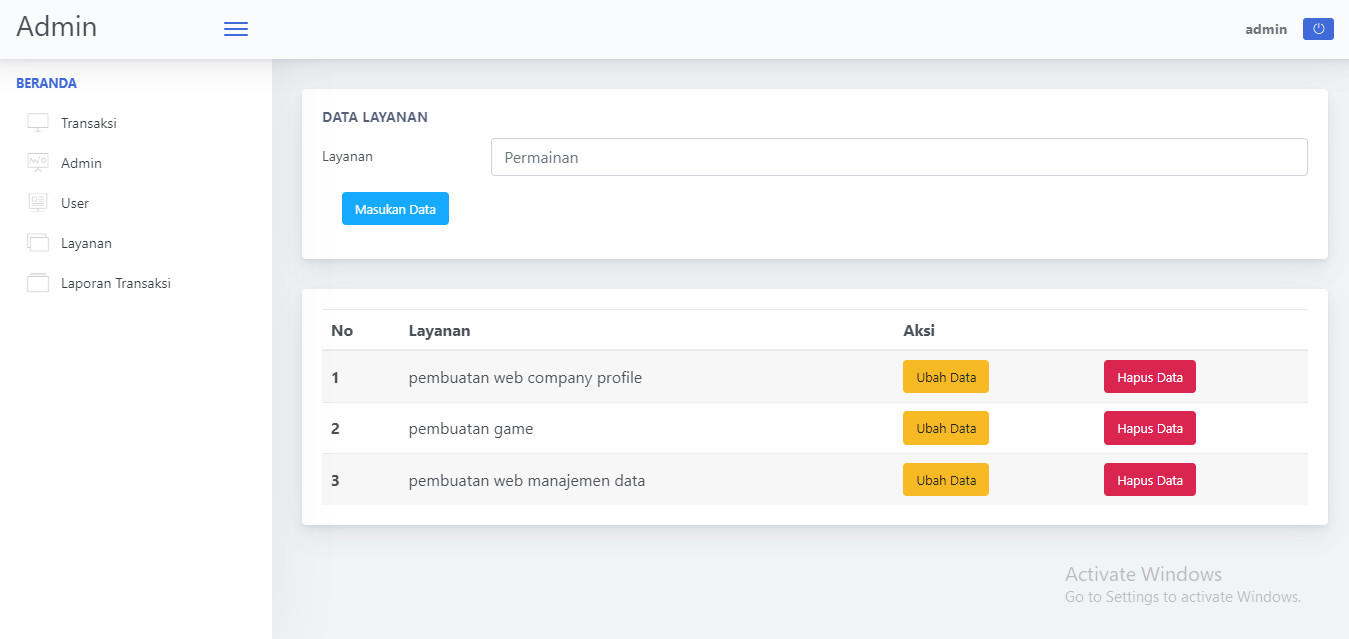This screenshot has height=639, width=1349.
Task: Delete pembuatan web company profile row
Action: coord(1149,377)
